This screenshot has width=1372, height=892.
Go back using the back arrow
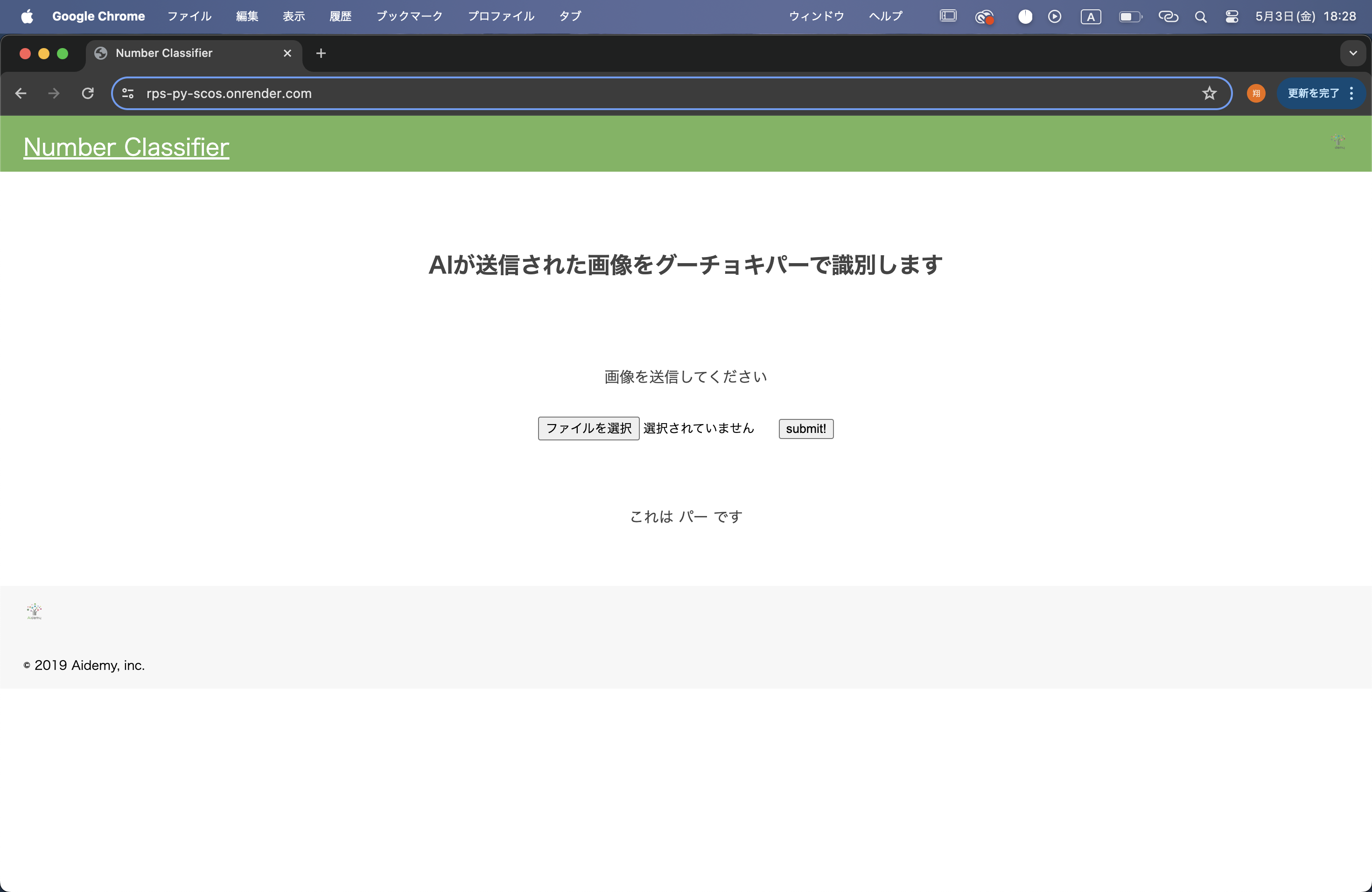tap(21, 93)
